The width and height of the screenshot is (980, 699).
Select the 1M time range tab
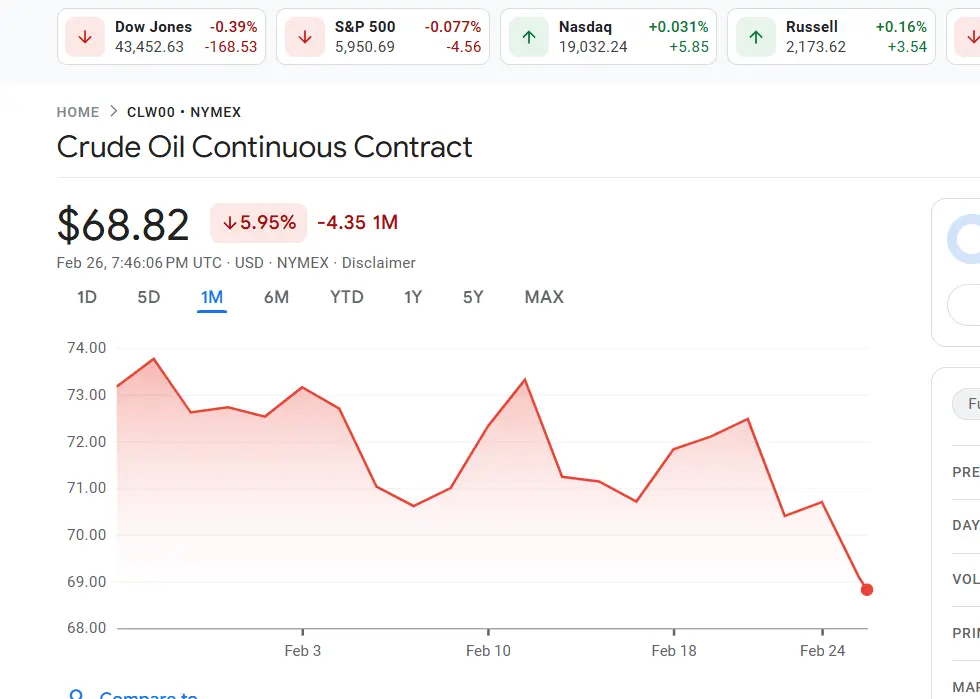pyautogui.click(x=212, y=297)
